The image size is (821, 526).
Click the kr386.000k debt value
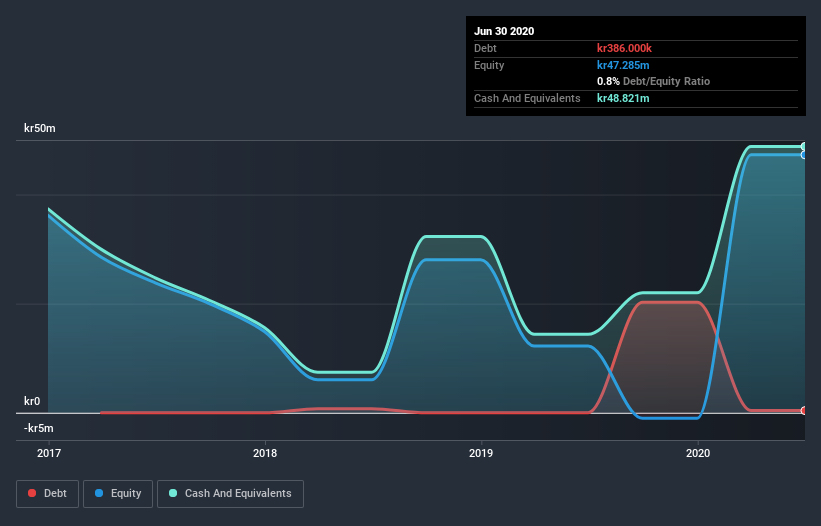tap(624, 48)
